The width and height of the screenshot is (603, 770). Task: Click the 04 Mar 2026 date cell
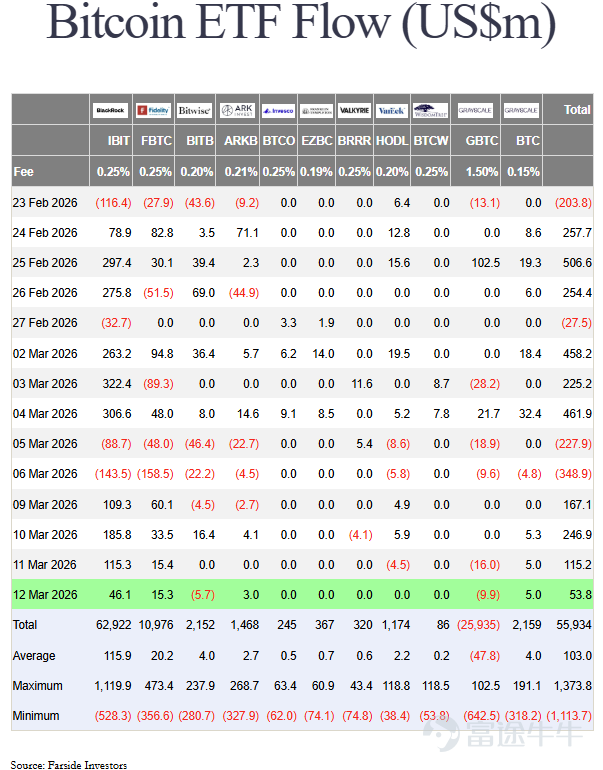pos(45,414)
